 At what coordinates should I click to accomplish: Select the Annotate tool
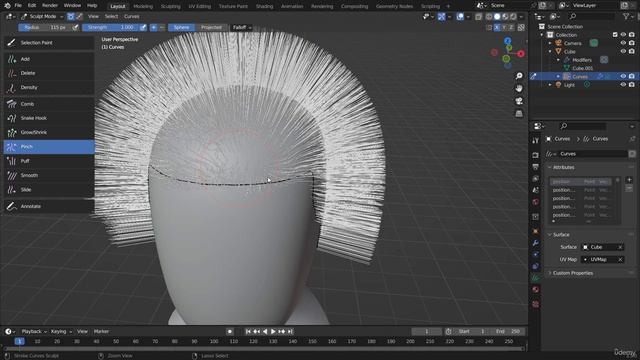point(49,206)
